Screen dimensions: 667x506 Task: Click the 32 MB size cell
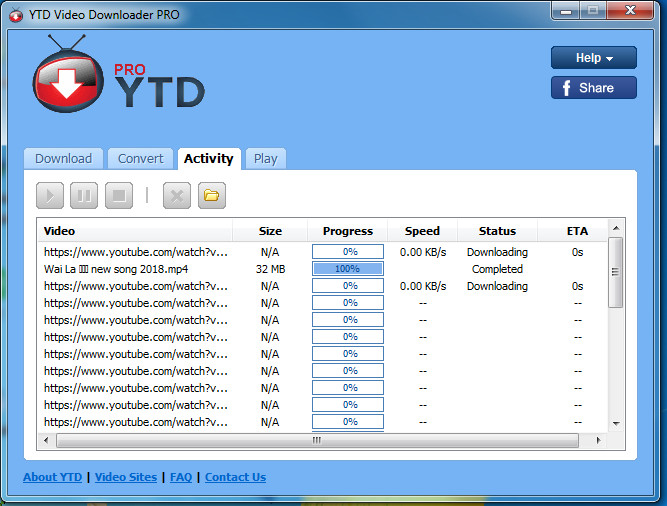click(270, 269)
